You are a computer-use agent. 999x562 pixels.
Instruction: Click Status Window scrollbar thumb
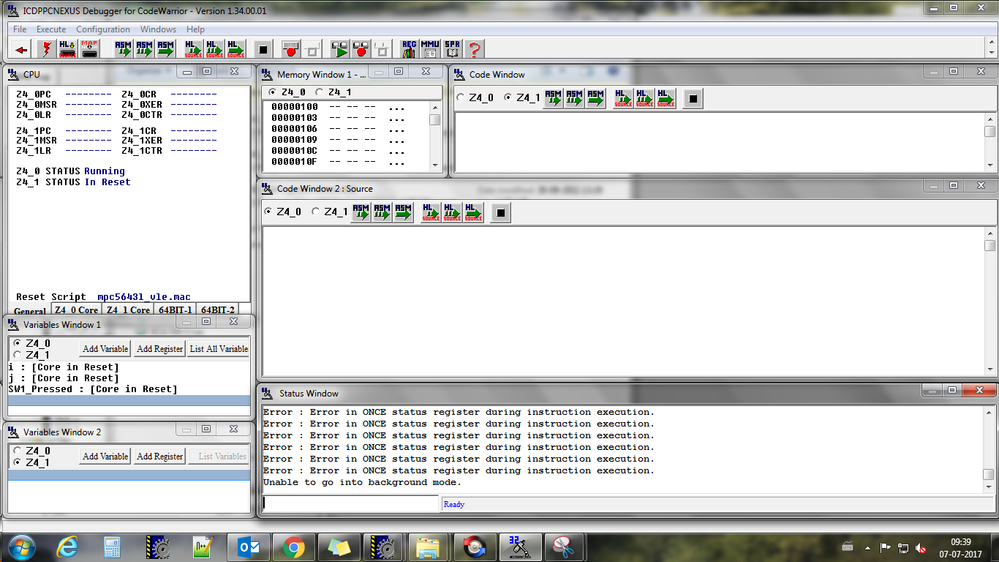pyautogui.click(x=989, y=474)
